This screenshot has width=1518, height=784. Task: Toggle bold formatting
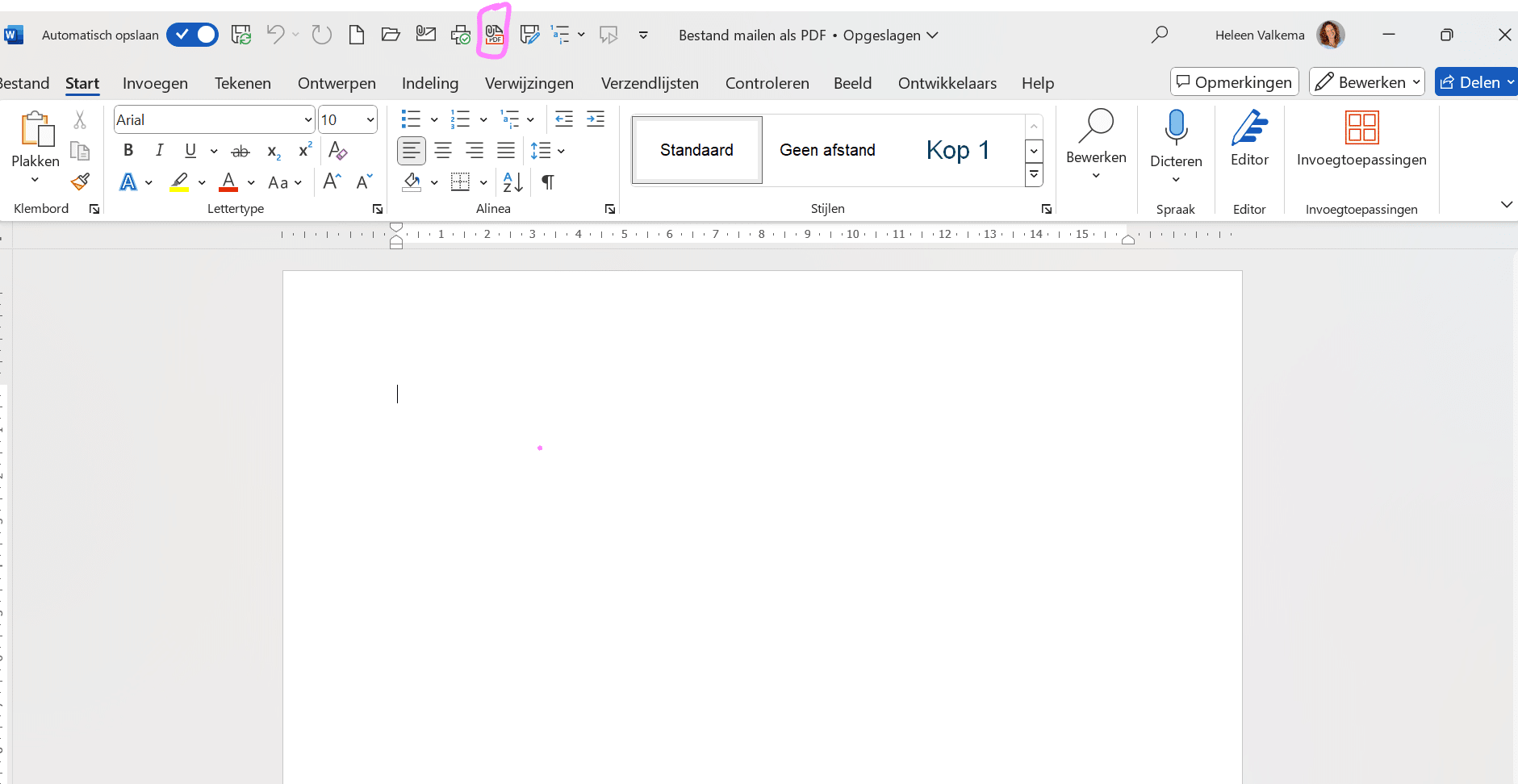click(x=128, y=151)
